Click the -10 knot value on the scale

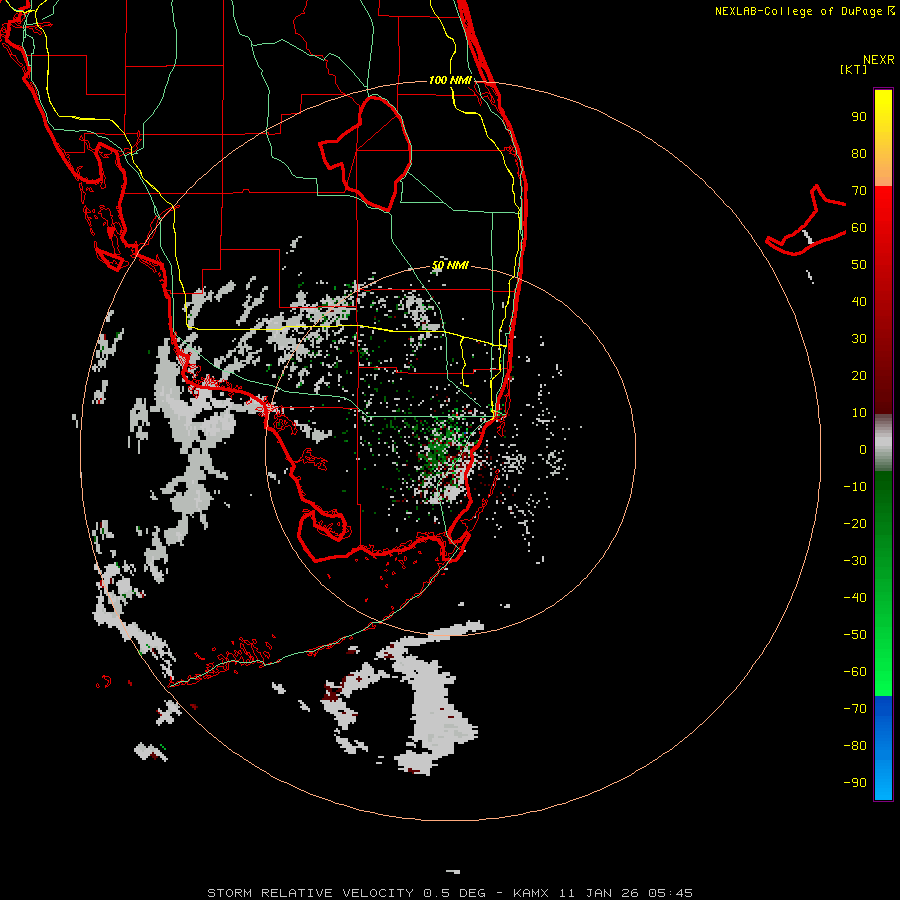[855, 487]
